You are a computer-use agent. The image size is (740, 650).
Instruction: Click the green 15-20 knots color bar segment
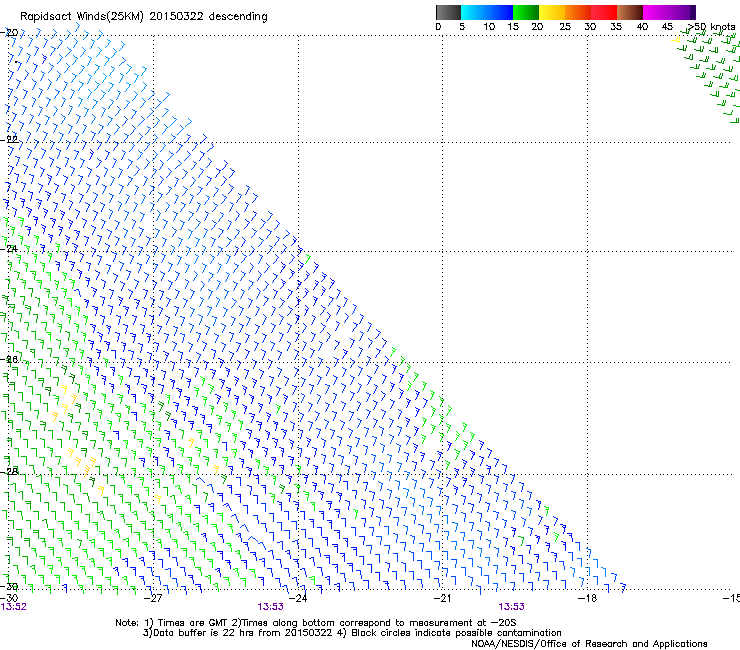[526, 12]
